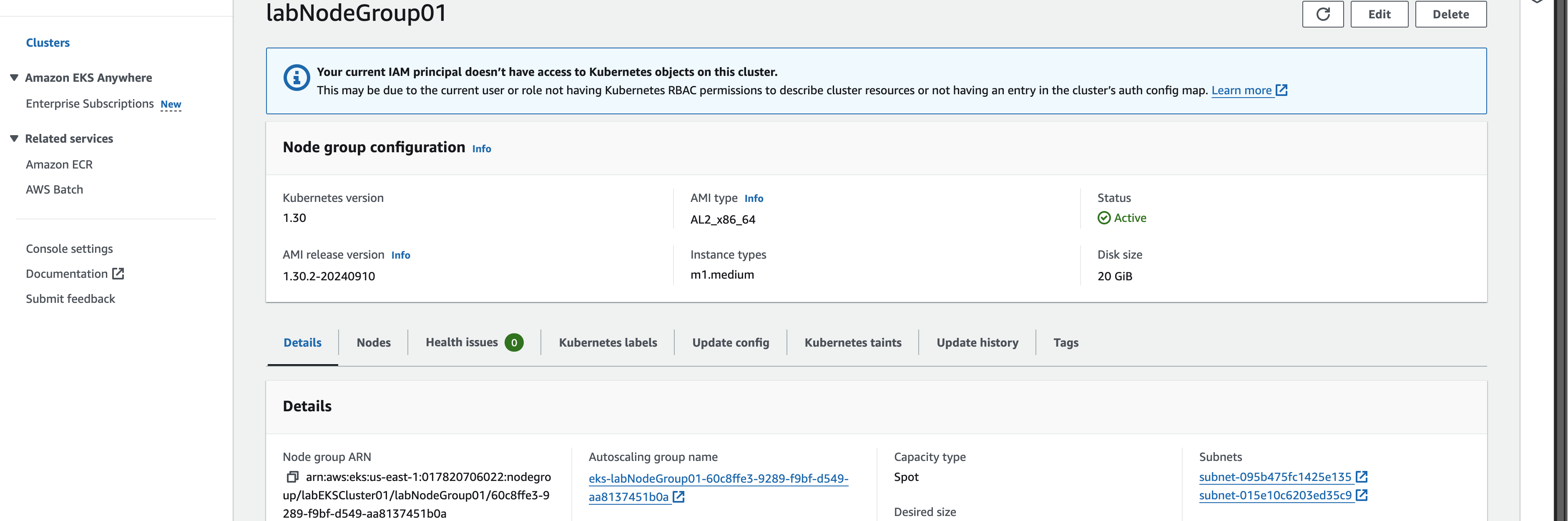This screenshot has width=1568, height=521.
Task: Open Info next to AMI type
Action: [x=754, y=199]
